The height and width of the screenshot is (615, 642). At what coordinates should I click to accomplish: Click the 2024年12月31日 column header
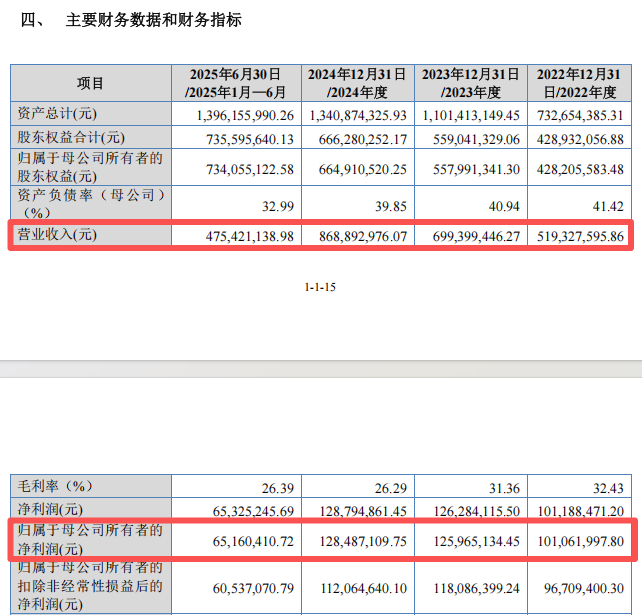pos(358,83)
